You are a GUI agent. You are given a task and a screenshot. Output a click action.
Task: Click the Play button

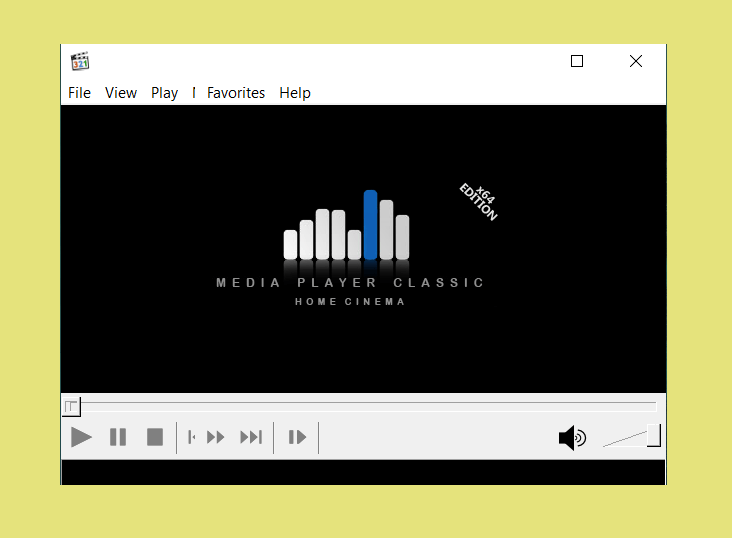[81, 438]
